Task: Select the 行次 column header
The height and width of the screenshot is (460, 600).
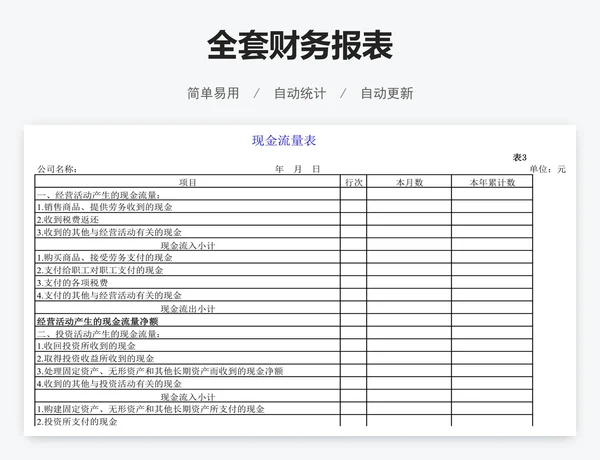Action: coord(354,183)
